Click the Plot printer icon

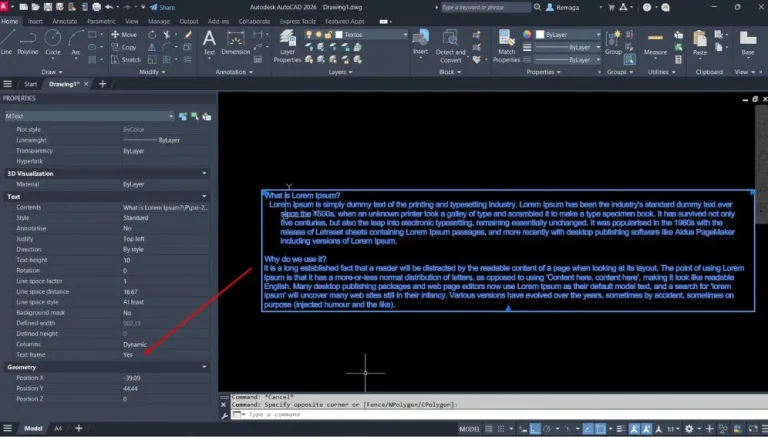tap(96, 7)
